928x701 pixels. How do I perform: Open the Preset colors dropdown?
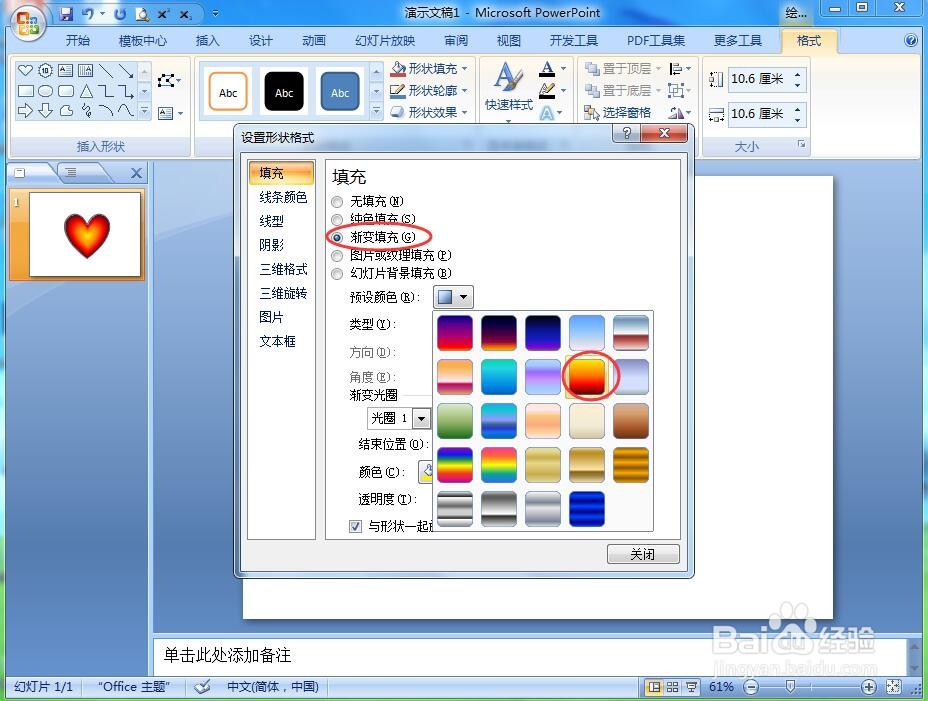pyautogui.click(x=453, y=296)
